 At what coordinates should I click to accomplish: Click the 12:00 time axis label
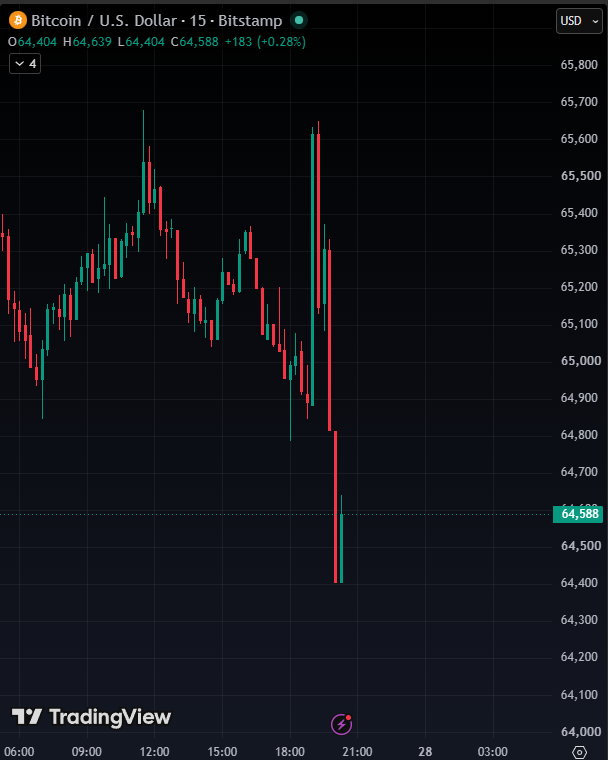(x=155, y=752)
